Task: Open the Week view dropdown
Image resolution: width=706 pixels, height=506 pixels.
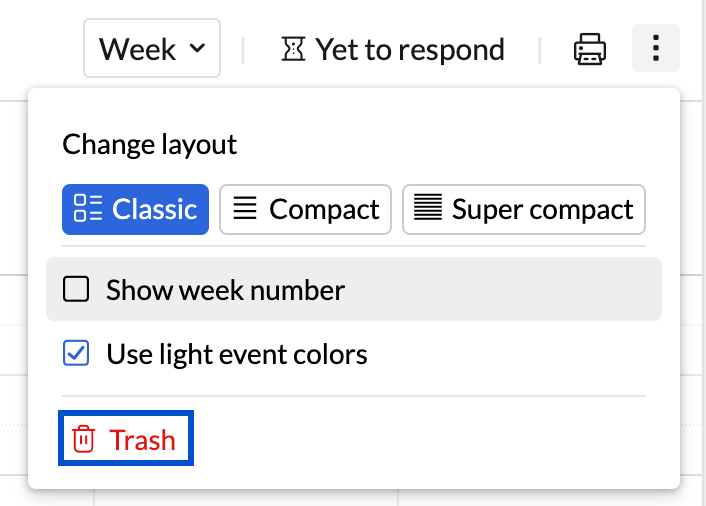Action: click(x=152, y=48)
